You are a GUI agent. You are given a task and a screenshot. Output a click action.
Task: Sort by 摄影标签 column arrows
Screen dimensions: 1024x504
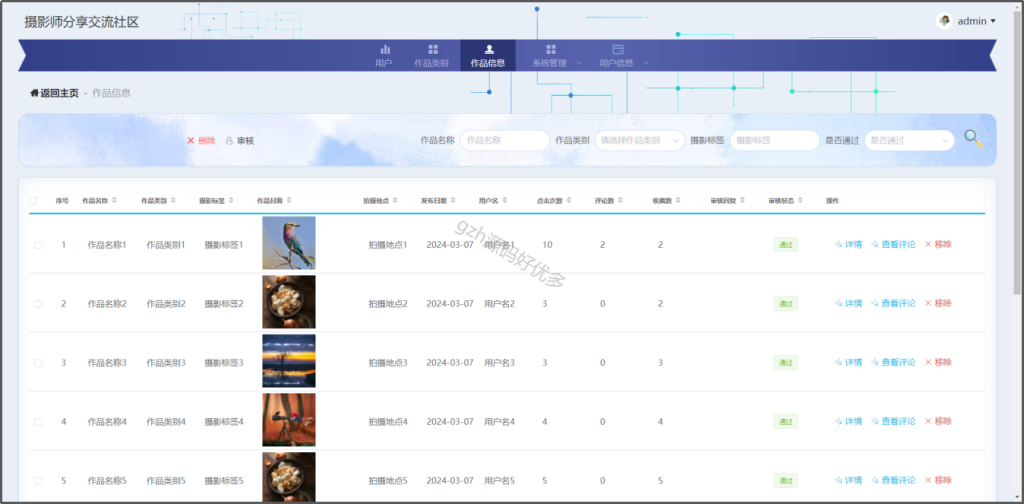pyautogui.click(x=231, y=200)
